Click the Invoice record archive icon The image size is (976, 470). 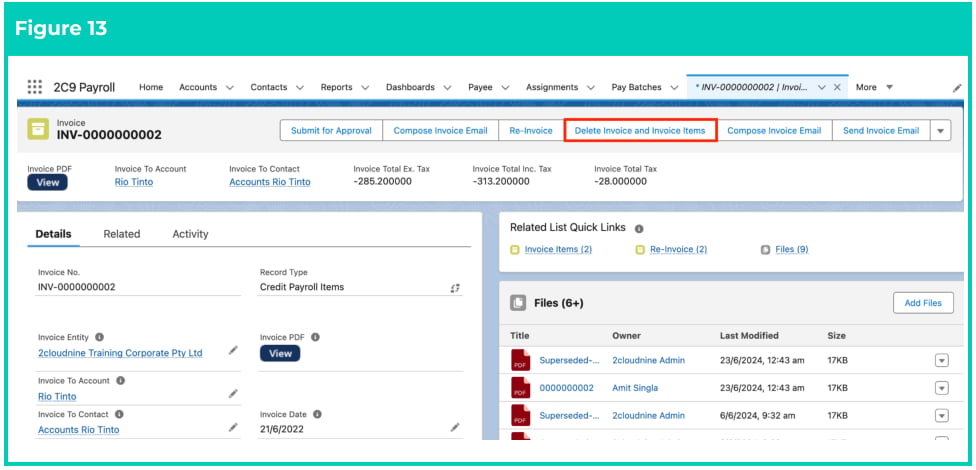tap(38, 129)
